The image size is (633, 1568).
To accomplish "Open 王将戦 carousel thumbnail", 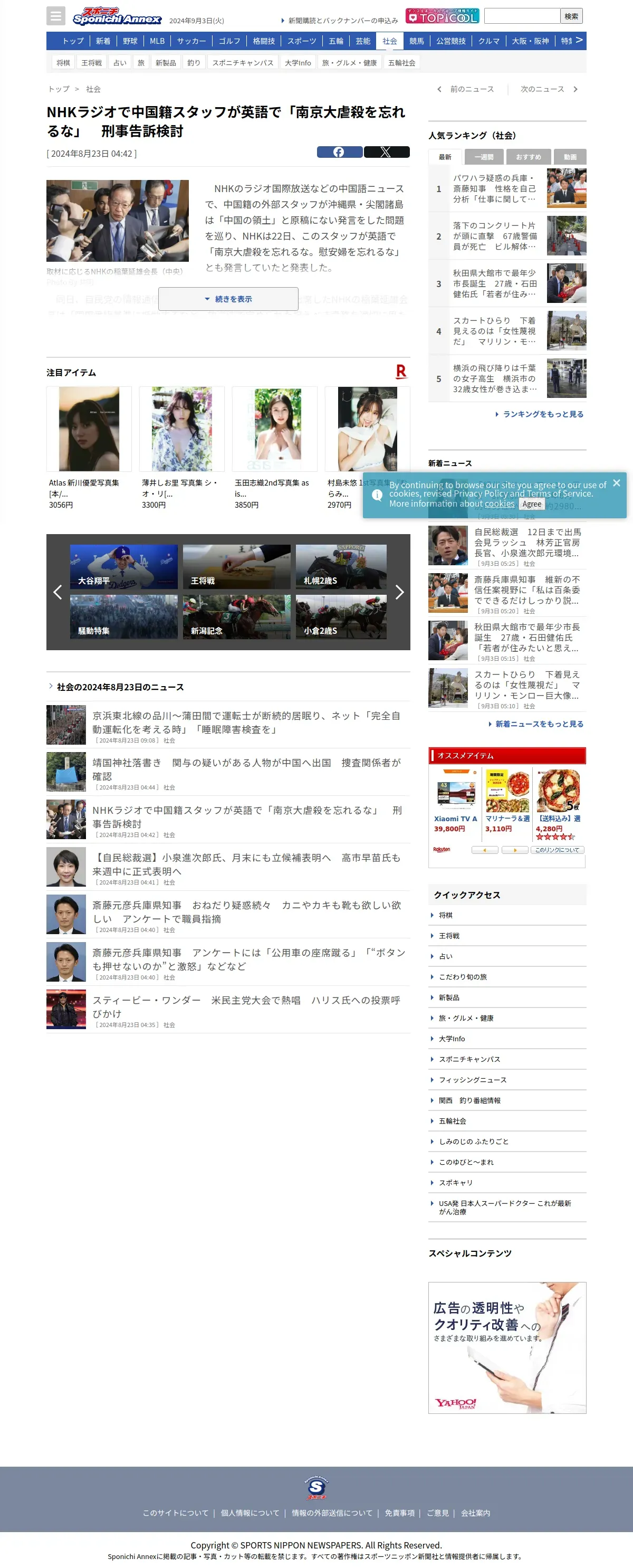I will coord(237,567).
